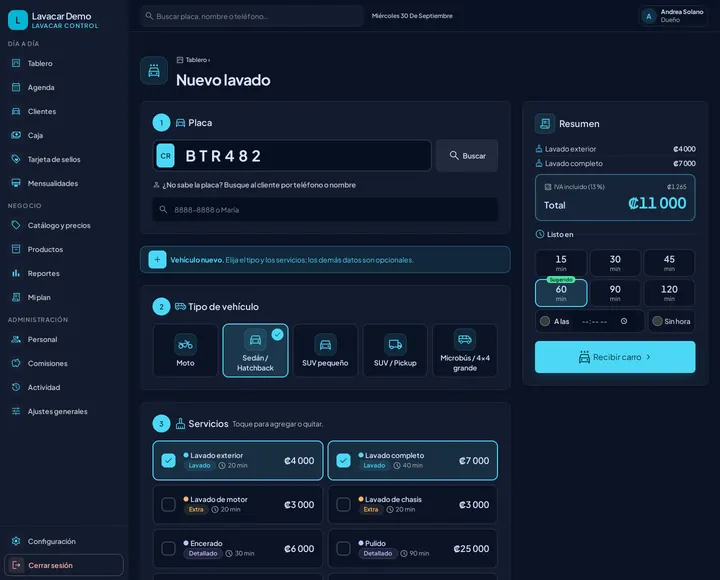Open Tarjeta de sellos

(x=64, y=159)
